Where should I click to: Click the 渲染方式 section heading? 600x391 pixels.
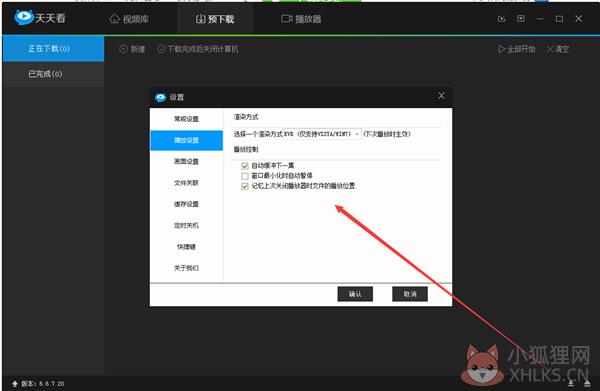[246, 117]
